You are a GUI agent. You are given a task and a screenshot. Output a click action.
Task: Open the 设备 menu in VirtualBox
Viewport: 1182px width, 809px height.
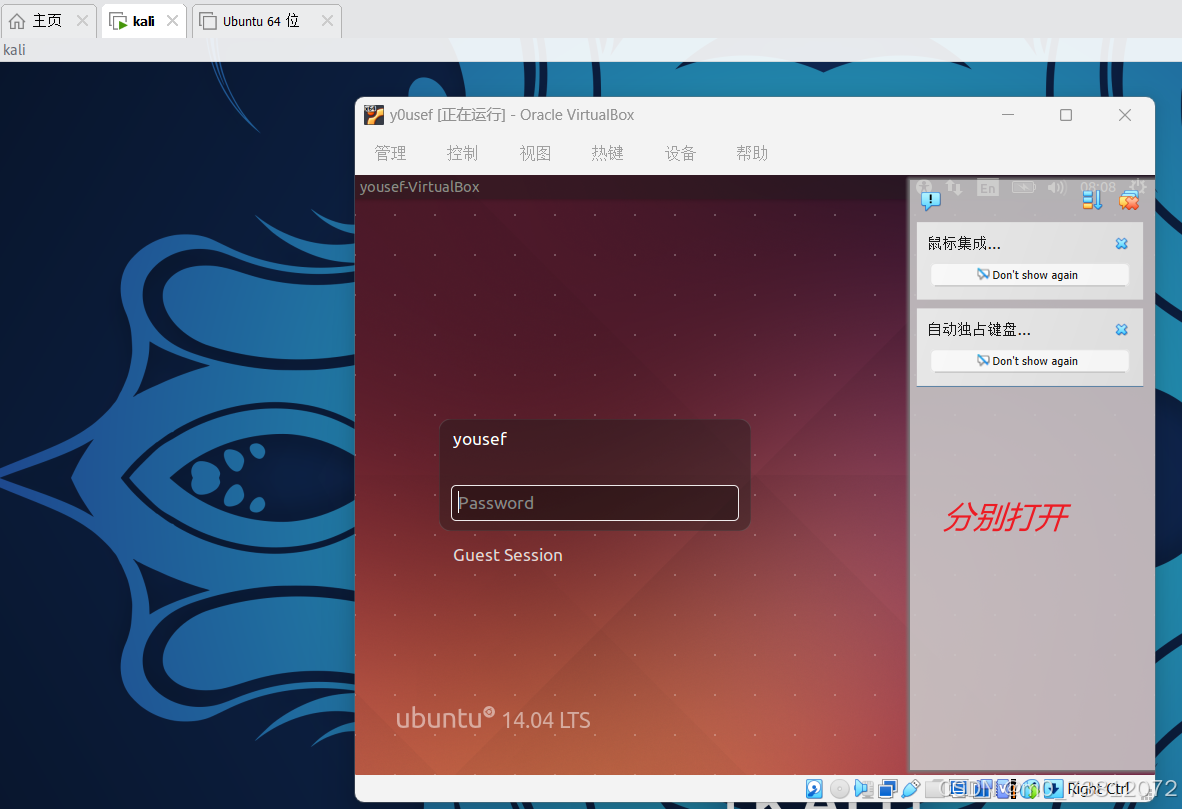[x=680, y=153]
